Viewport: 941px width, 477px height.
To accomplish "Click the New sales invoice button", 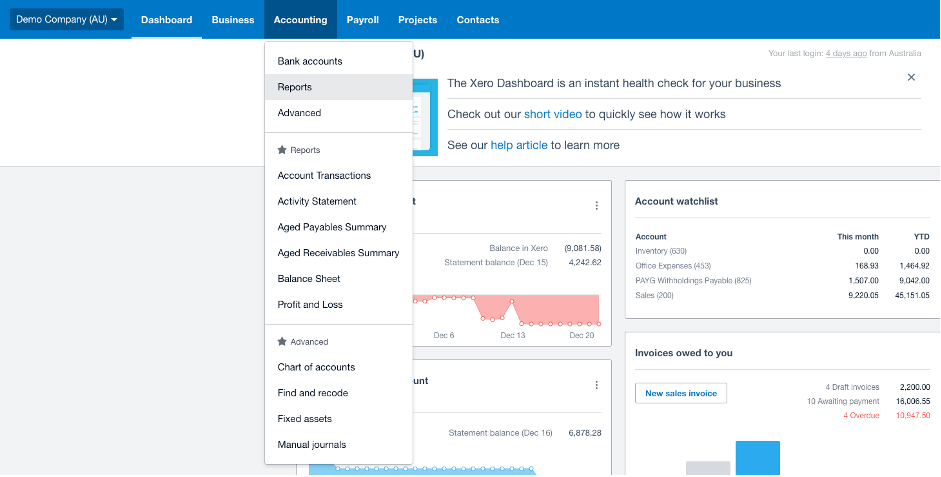I will click(x=681, y=394).
